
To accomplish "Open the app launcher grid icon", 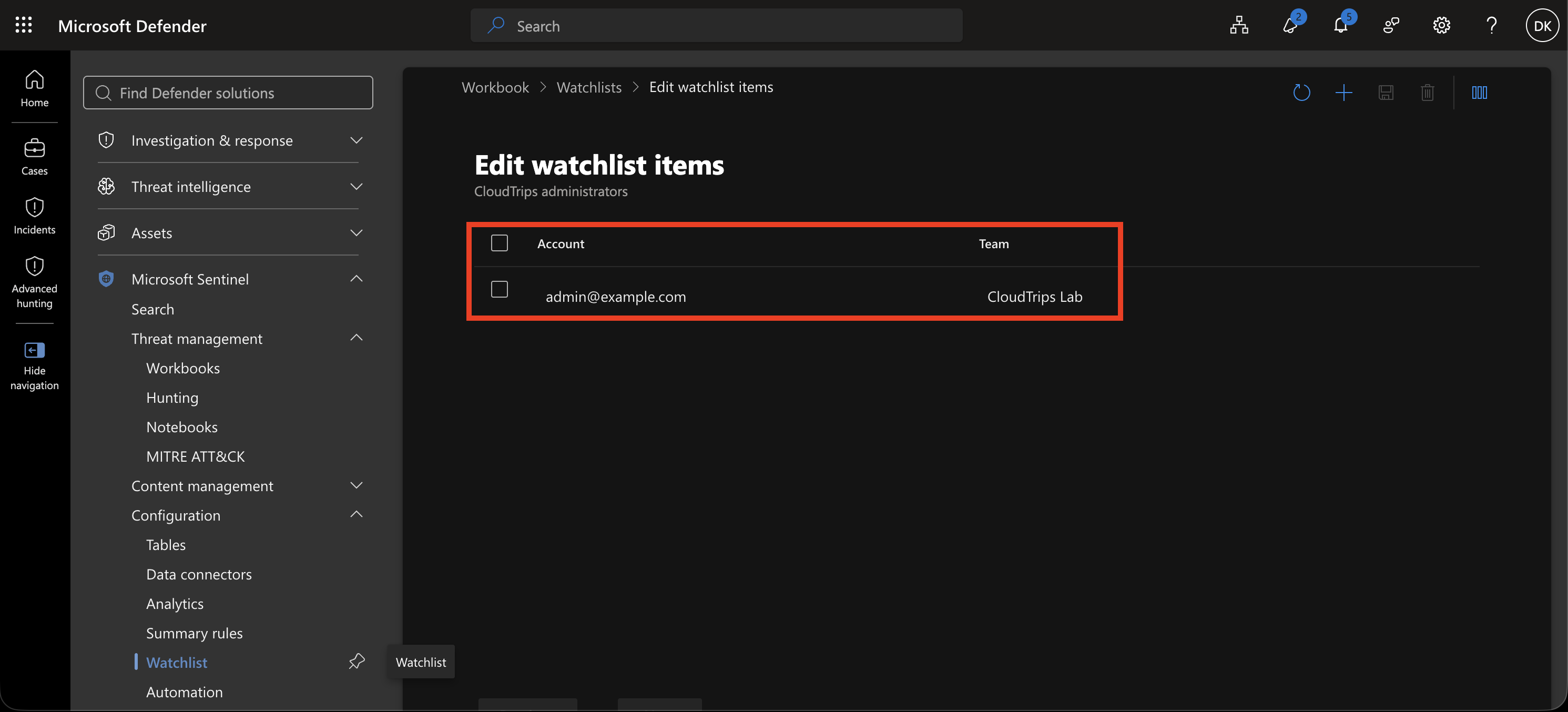I will tap(23, 26).
